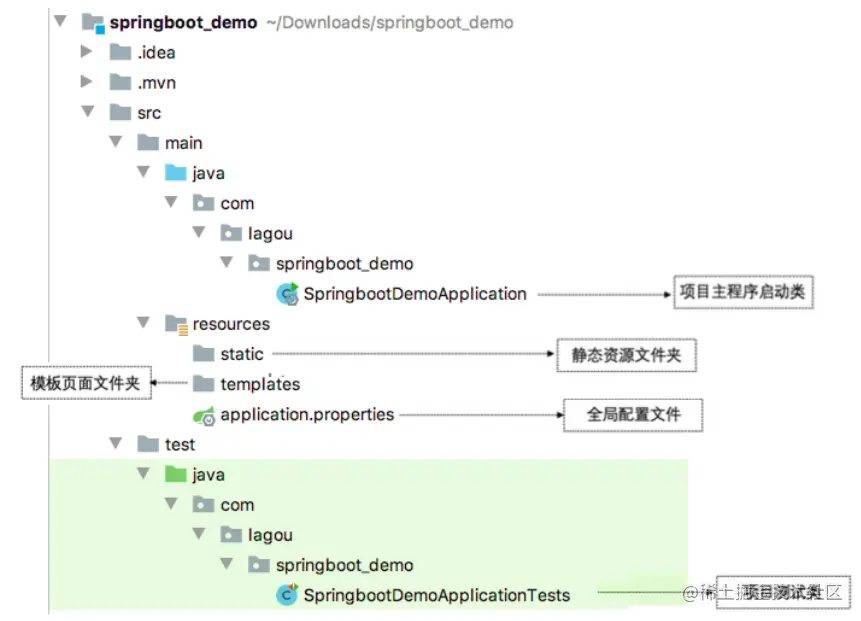Select the templates folder entry
Screen dimensions: 861x621
[x=247, y=384]
